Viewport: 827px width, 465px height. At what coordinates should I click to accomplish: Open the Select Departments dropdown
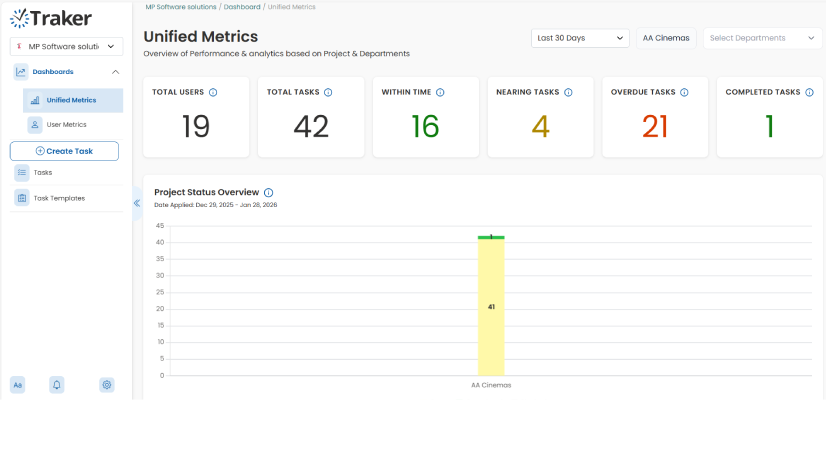(x=762, y=38)
